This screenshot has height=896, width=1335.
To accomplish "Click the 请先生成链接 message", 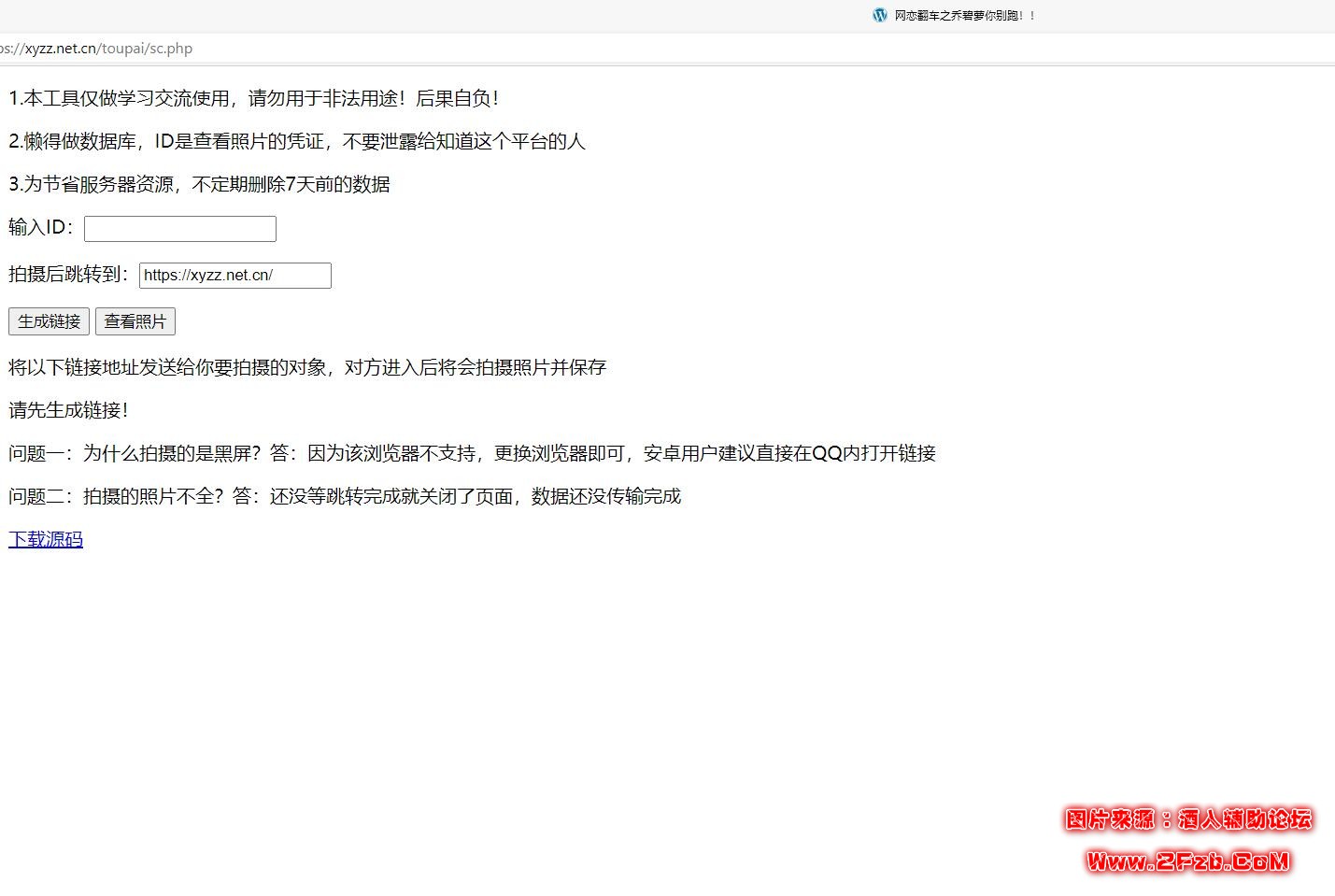I will pos(68,410).
